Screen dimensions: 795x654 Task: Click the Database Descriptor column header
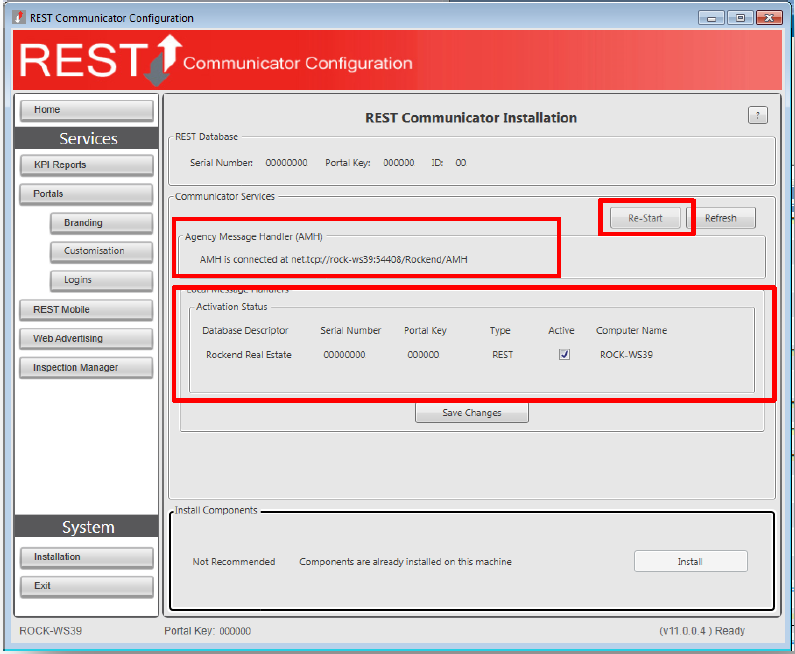point(245,331)
